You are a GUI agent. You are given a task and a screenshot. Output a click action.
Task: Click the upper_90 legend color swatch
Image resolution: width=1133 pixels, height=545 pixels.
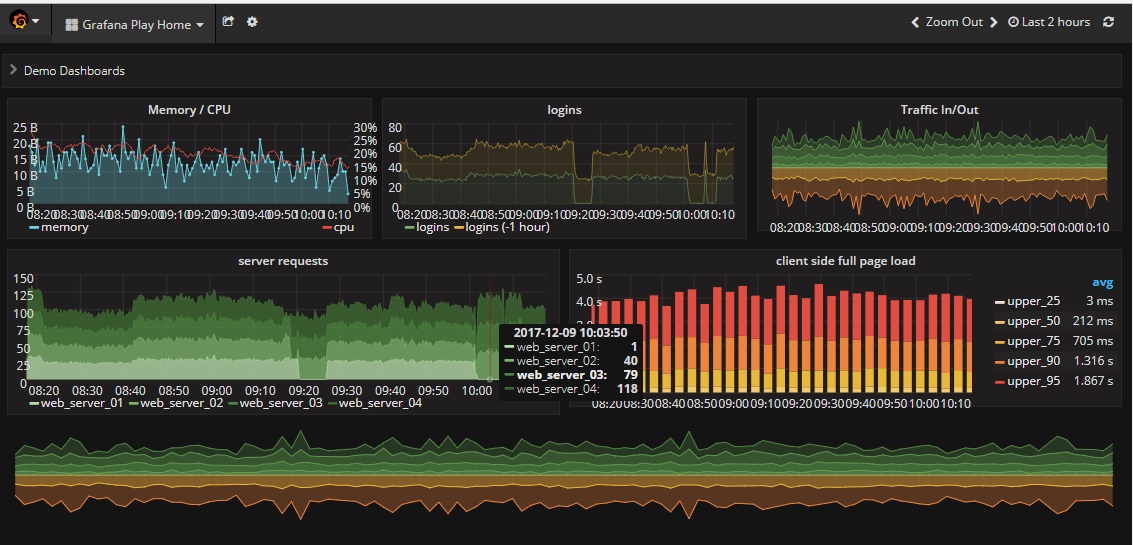click(1000, 361)
